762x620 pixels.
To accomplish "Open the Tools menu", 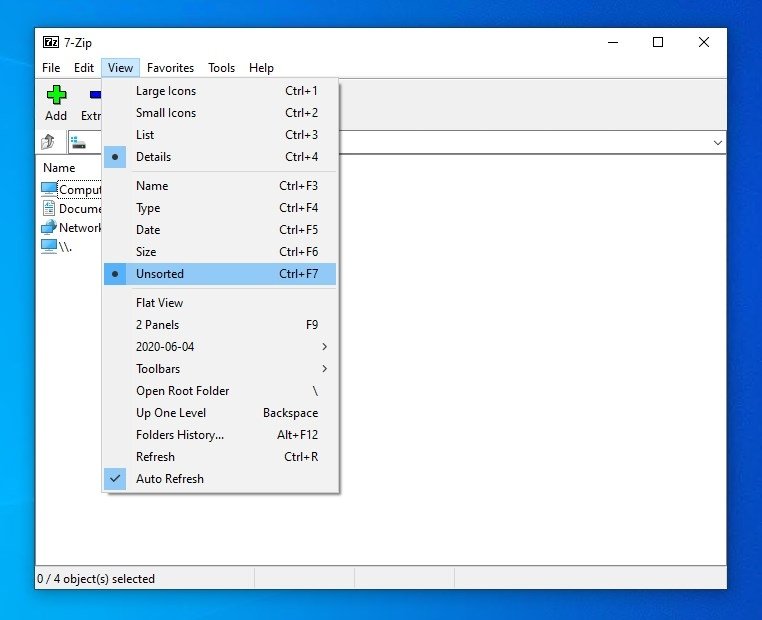I will (222, 68).
